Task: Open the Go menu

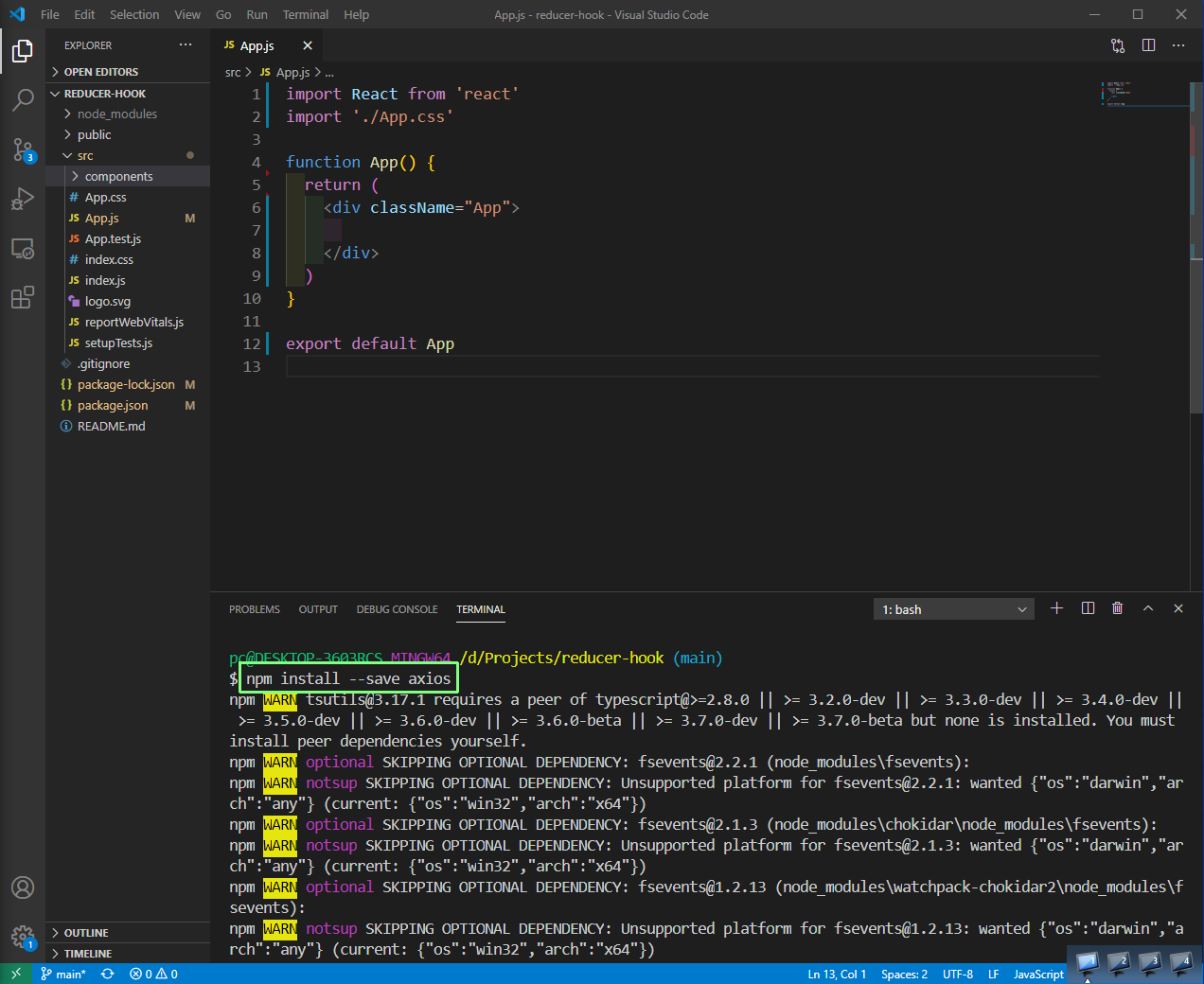Action: point(223,14)
